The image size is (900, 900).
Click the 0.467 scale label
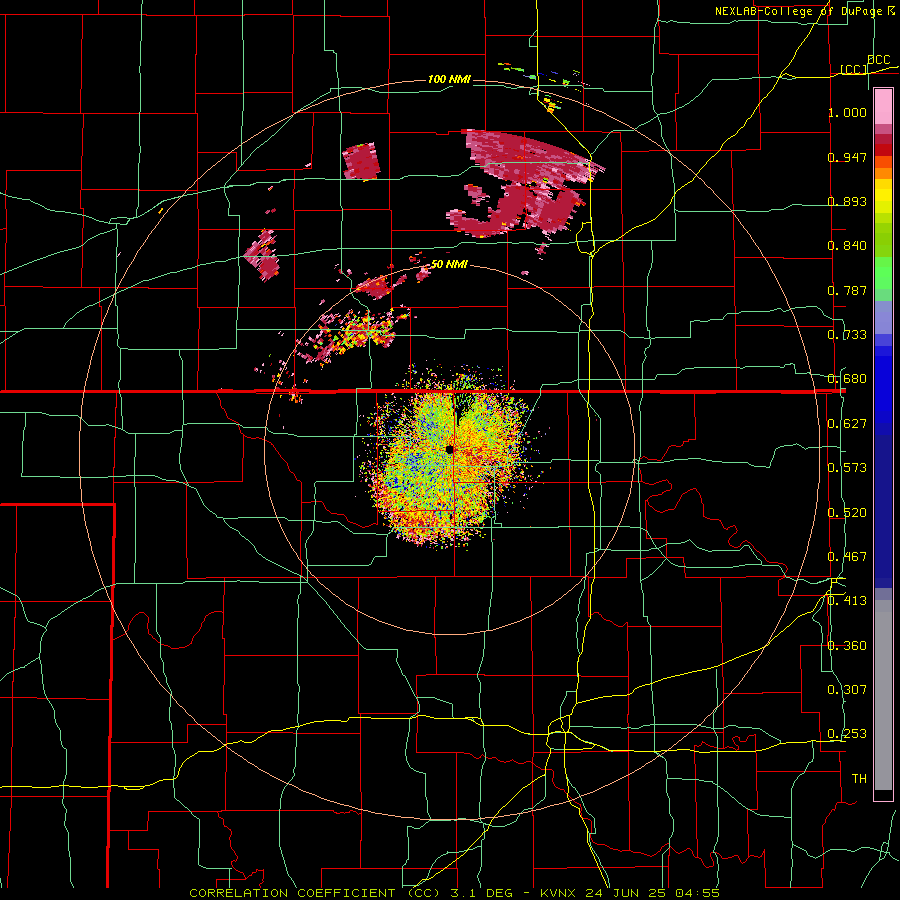[847, 557]
